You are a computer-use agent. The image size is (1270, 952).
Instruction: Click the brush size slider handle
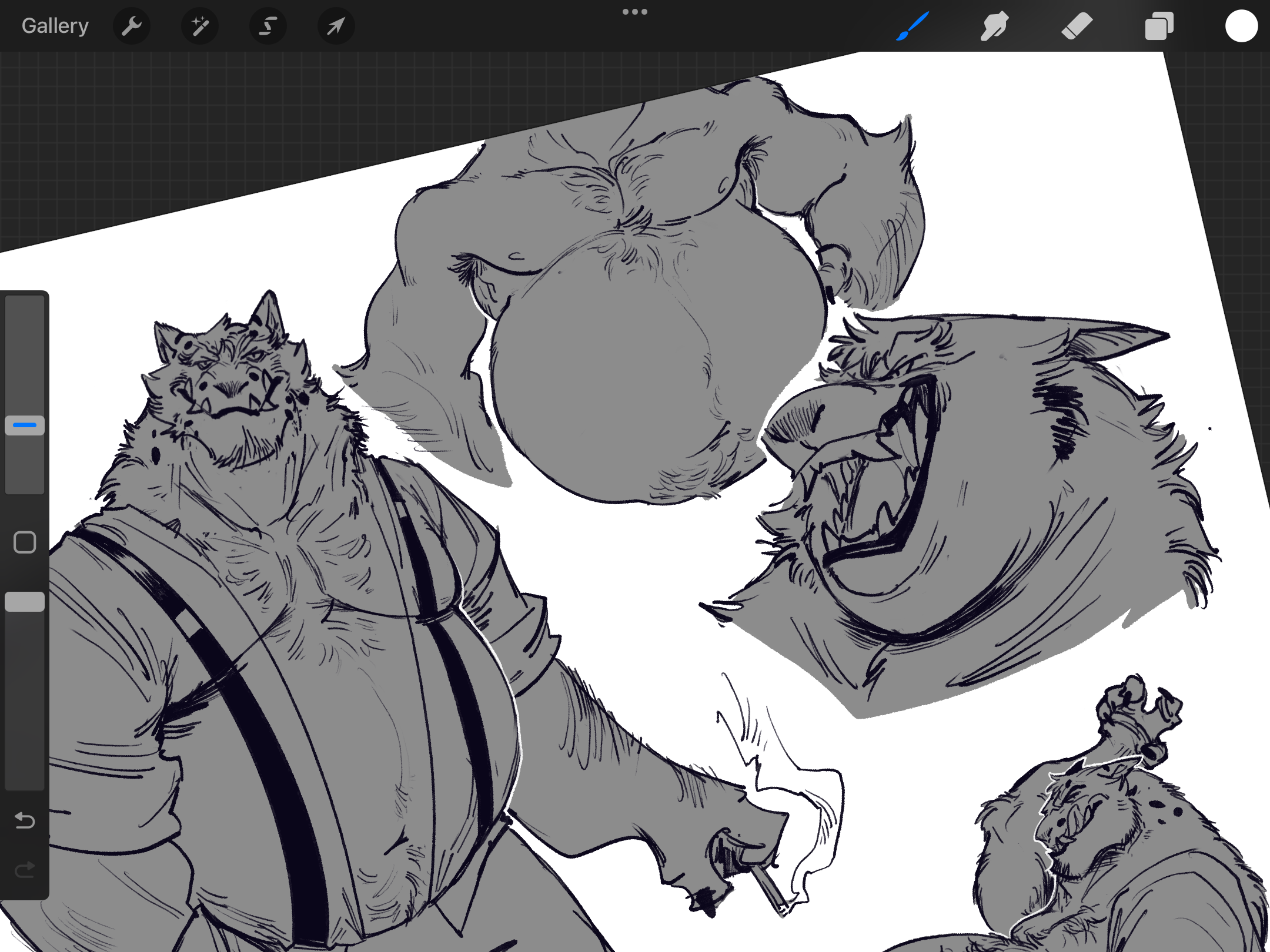coord(25,425)
